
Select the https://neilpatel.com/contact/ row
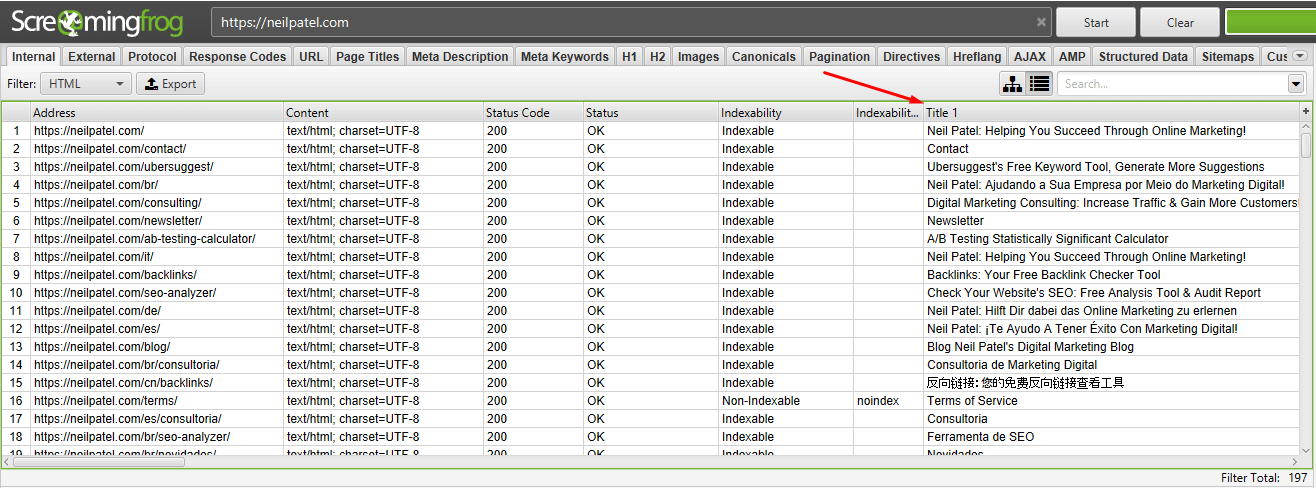tap(650, 149)
